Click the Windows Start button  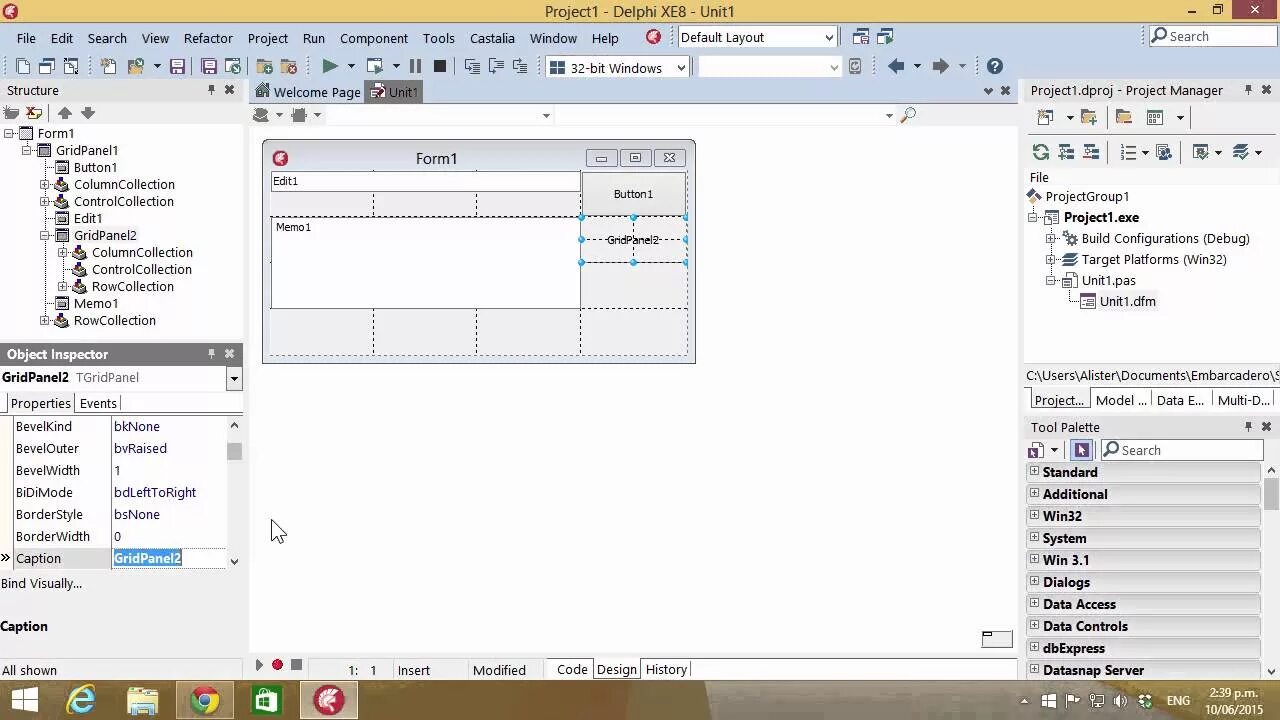24,700
